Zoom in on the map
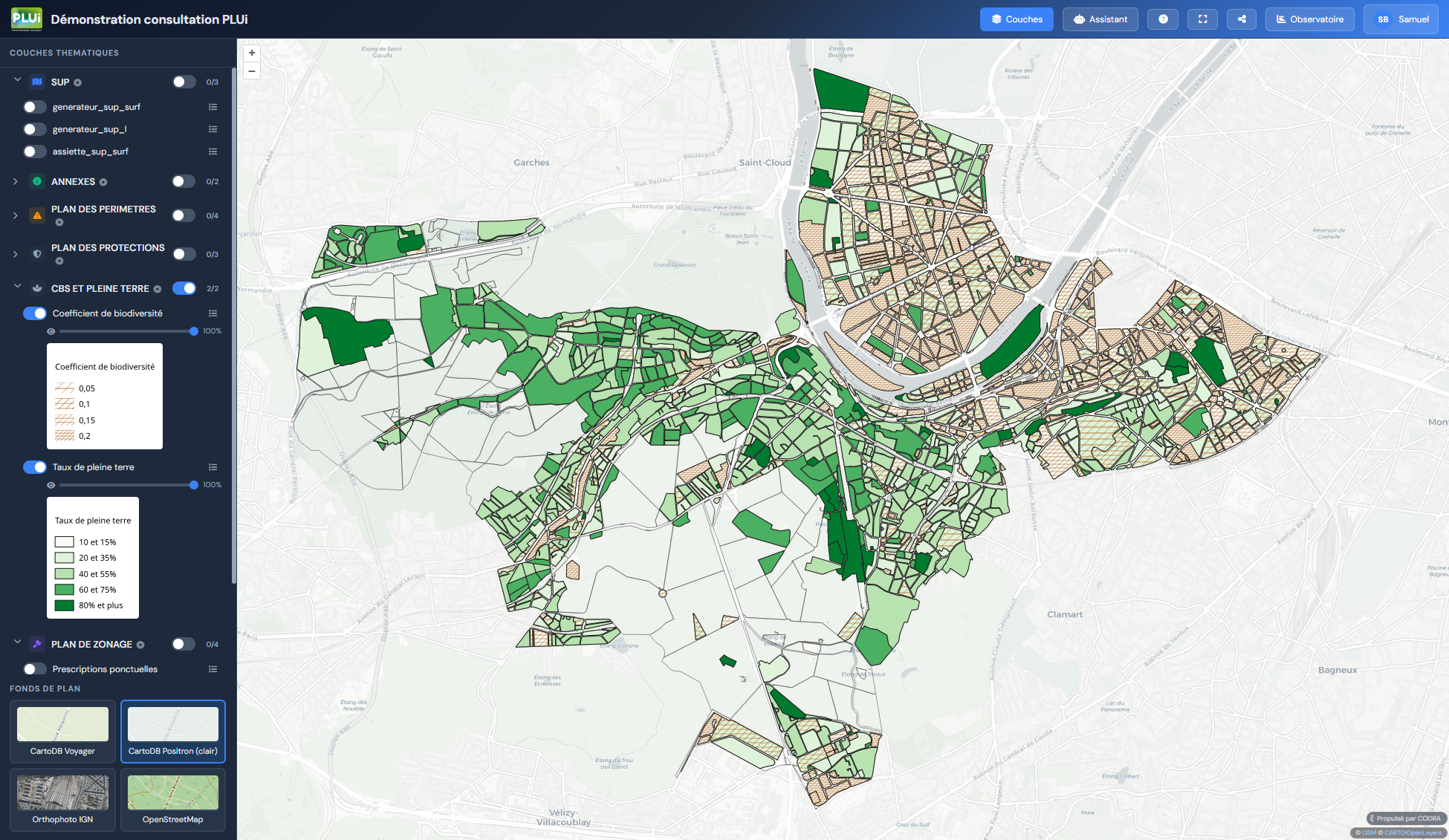Viewport: 1449px width, 840px height. pyautogui.click(x=252, y=53)
